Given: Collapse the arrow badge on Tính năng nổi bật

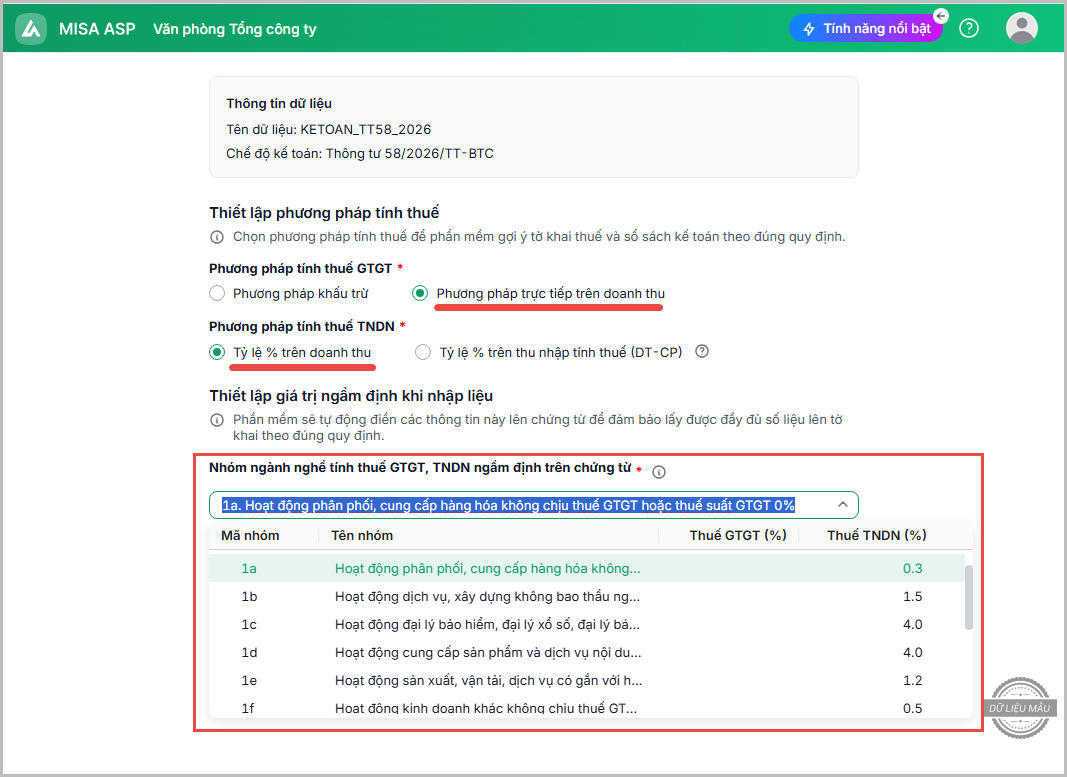Looking at the screenshot, I should point(940,16).
